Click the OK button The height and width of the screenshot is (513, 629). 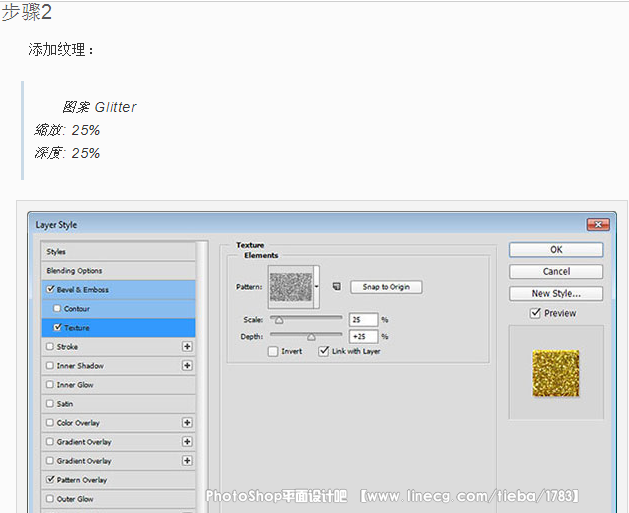pos(556,249)
